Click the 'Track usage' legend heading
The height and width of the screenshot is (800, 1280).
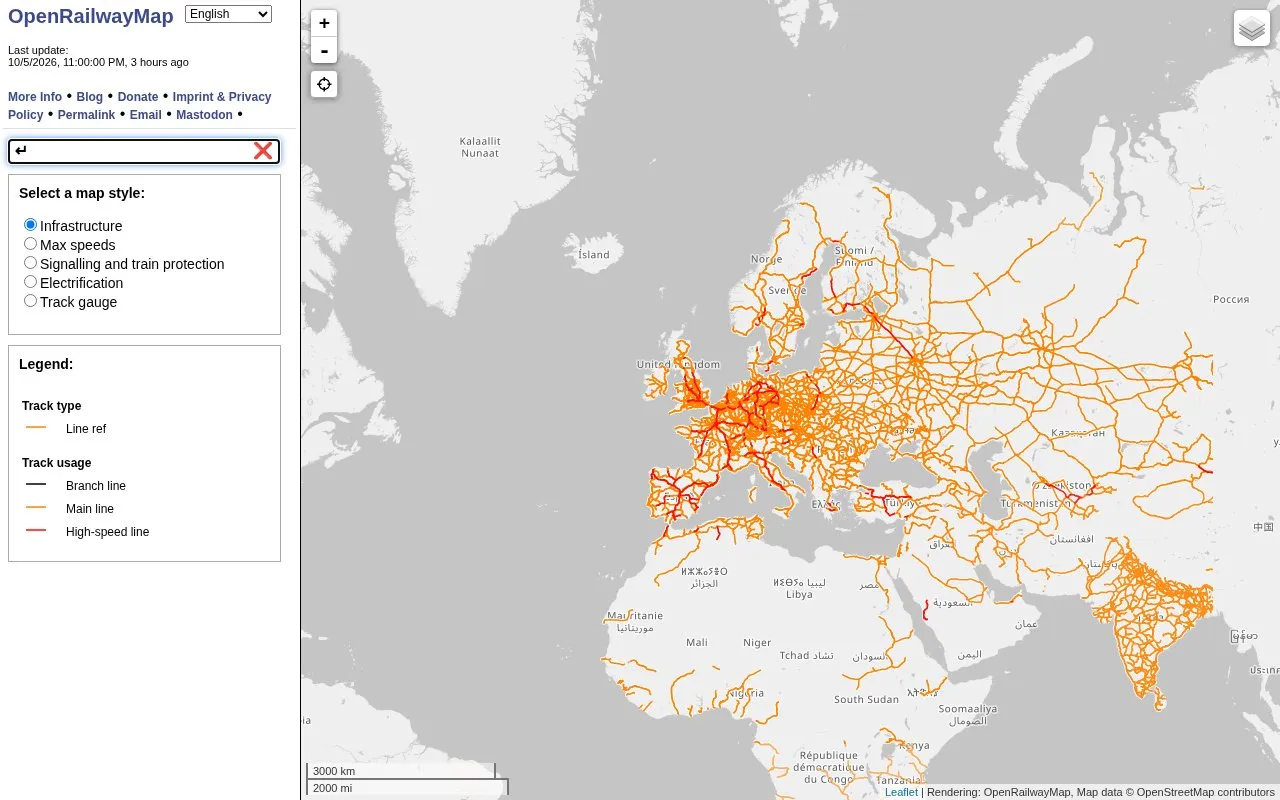point(57,463)
